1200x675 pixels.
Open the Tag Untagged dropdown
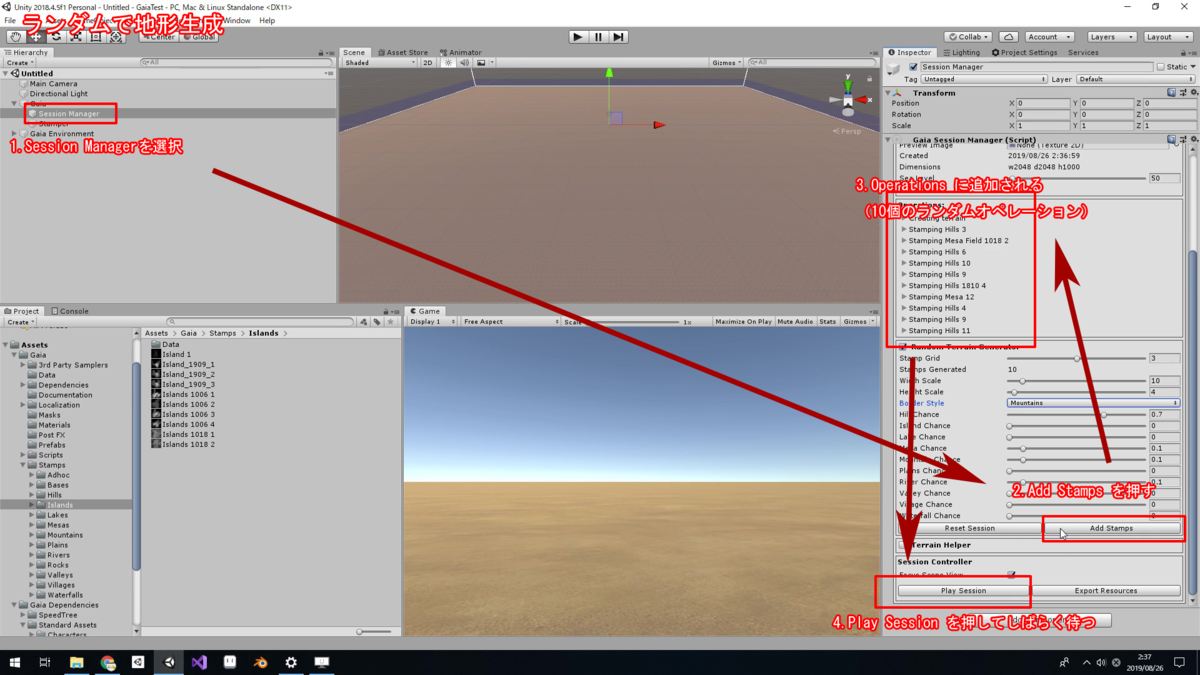click(x=984, y=79)
